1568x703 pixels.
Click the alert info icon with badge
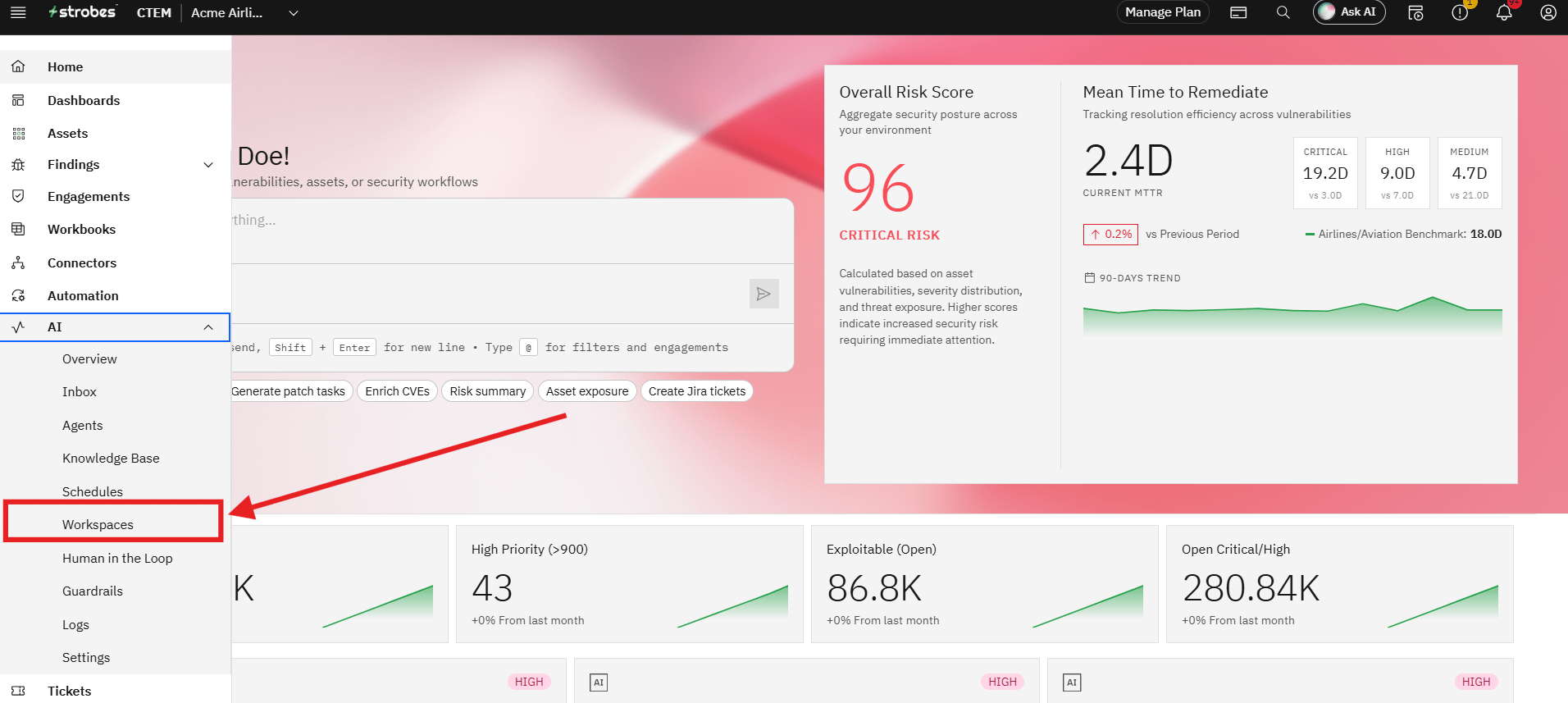click(x=1460, y=12)
